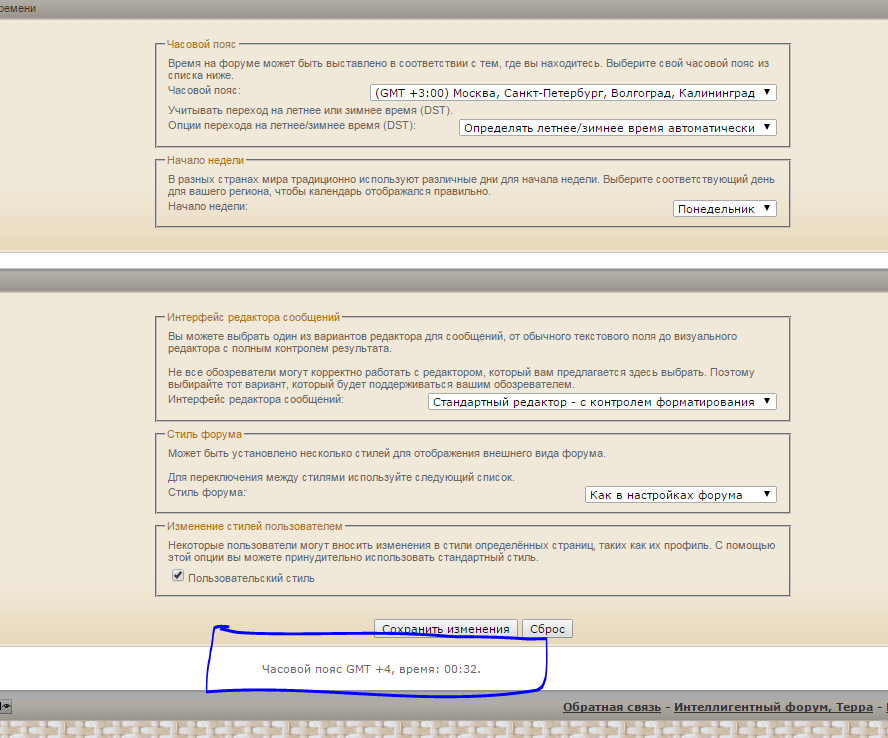
Task: Click the DST options field label
Action: click(292, 125)
